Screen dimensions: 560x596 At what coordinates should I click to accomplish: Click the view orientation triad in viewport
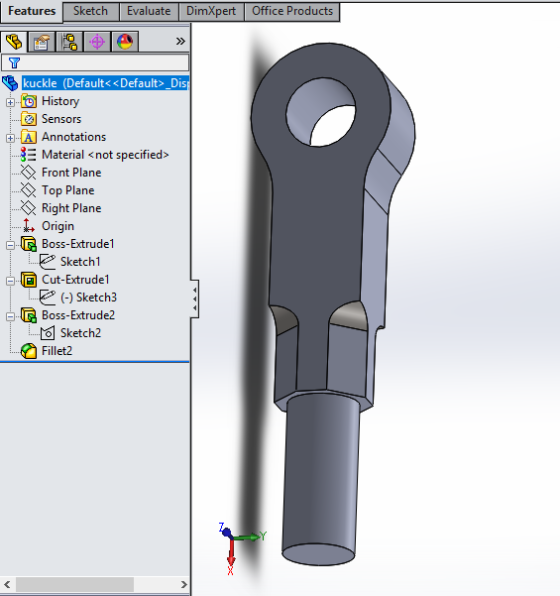(x=242, y=548)
